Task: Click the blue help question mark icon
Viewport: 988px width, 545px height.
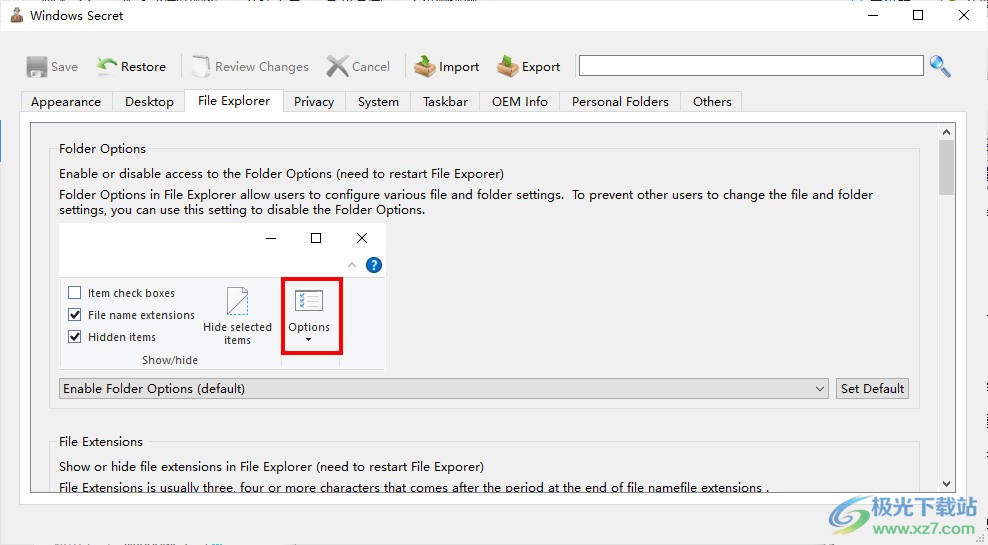Action: (x=374, y=265)
